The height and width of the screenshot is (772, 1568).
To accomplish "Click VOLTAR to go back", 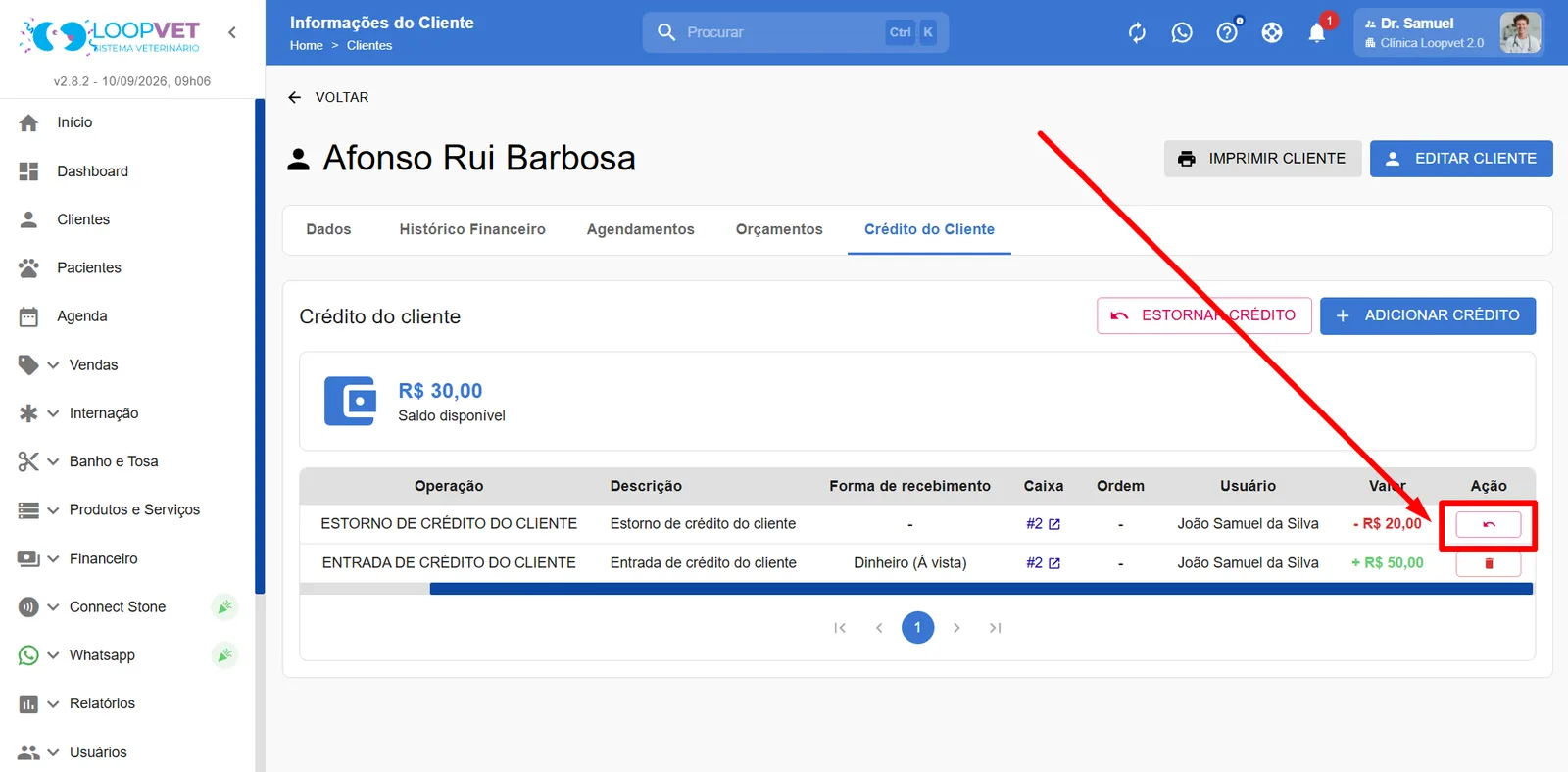I will 342,97.
